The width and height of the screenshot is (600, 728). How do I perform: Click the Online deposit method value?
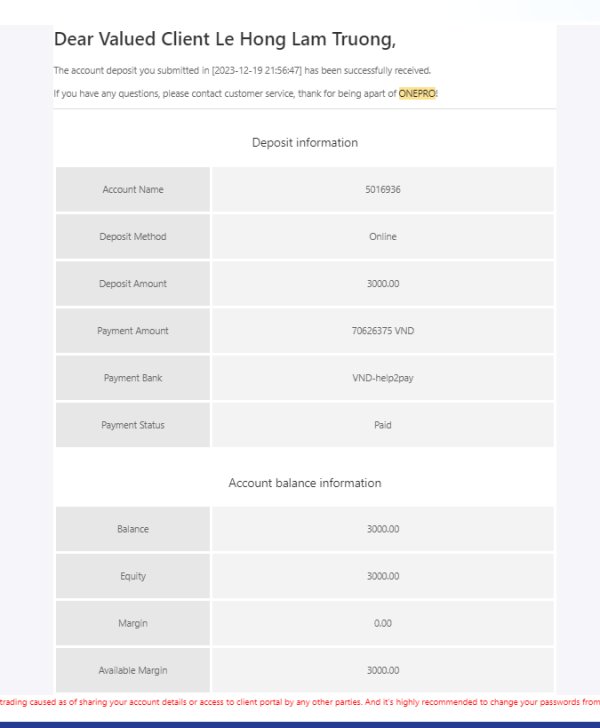[x=382, y=237]
